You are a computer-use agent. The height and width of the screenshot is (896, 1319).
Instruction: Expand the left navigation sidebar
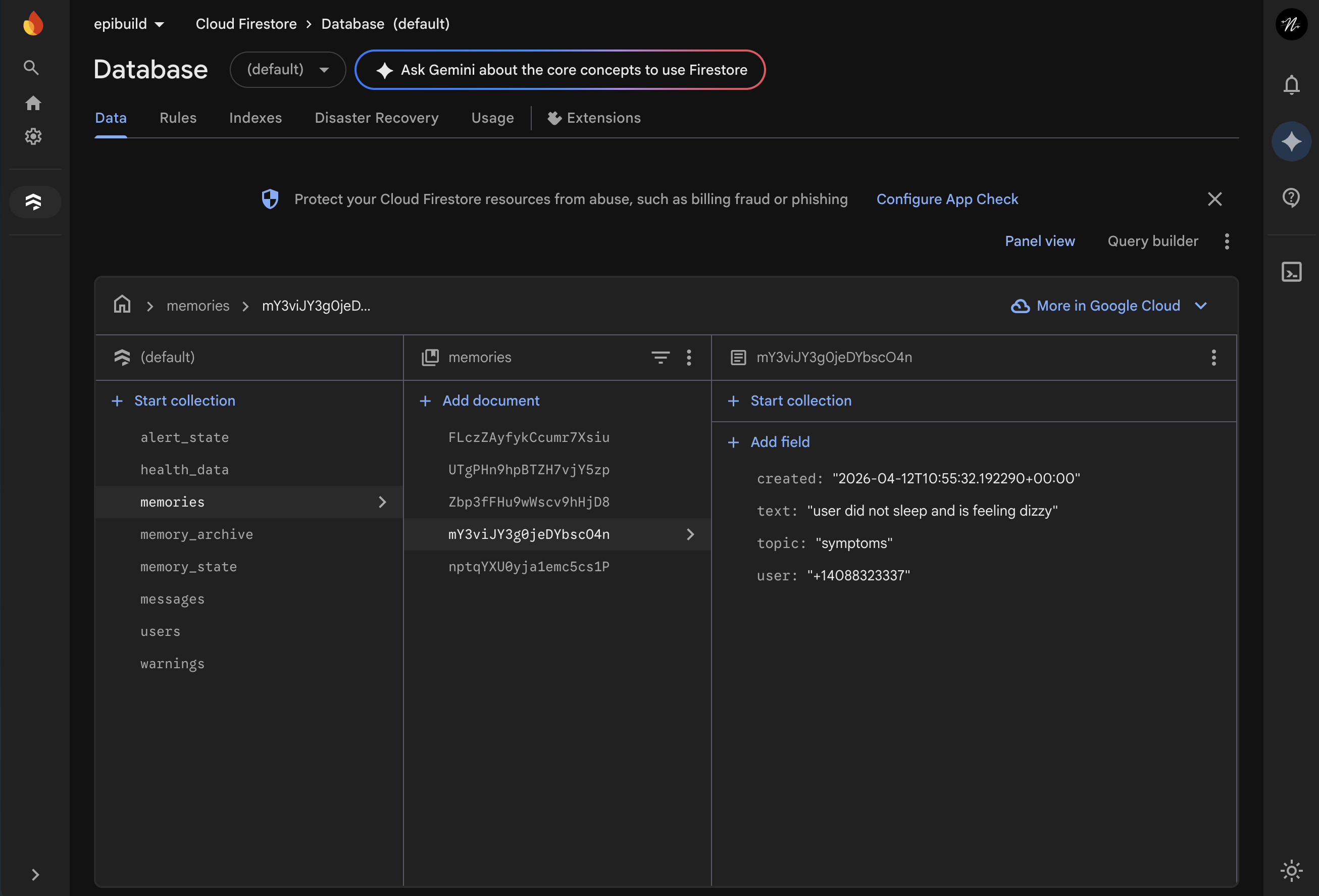tap(35, 874)
